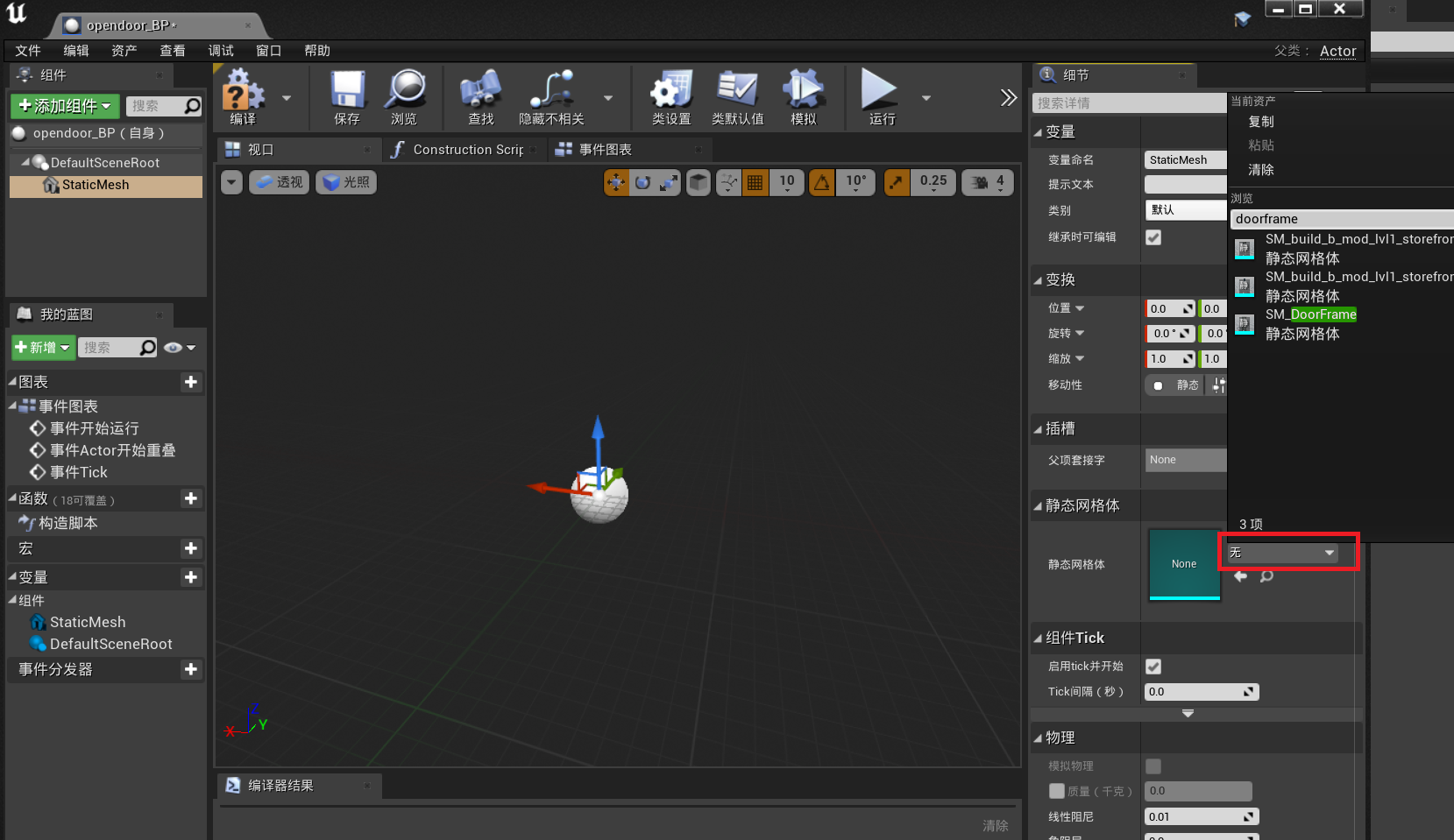Open Actor parent class link

(1338, 52)
